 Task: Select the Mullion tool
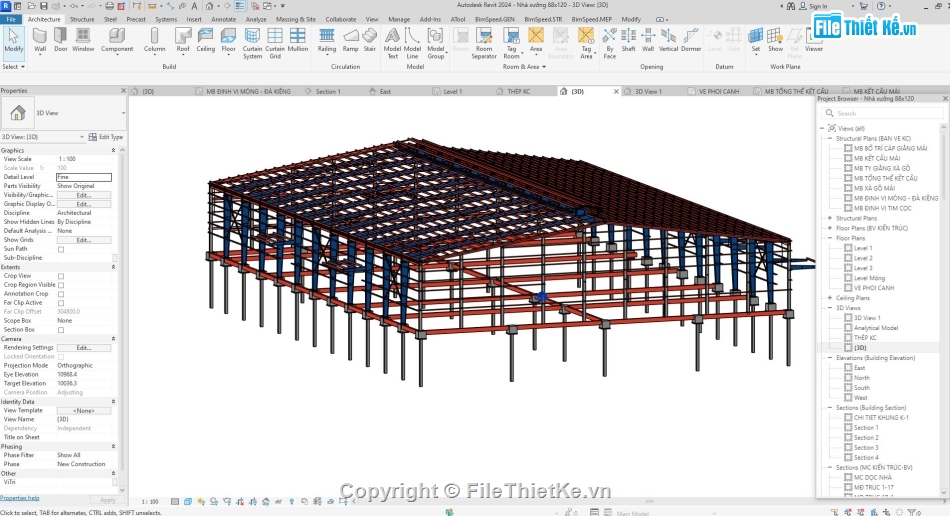point(297,40)
